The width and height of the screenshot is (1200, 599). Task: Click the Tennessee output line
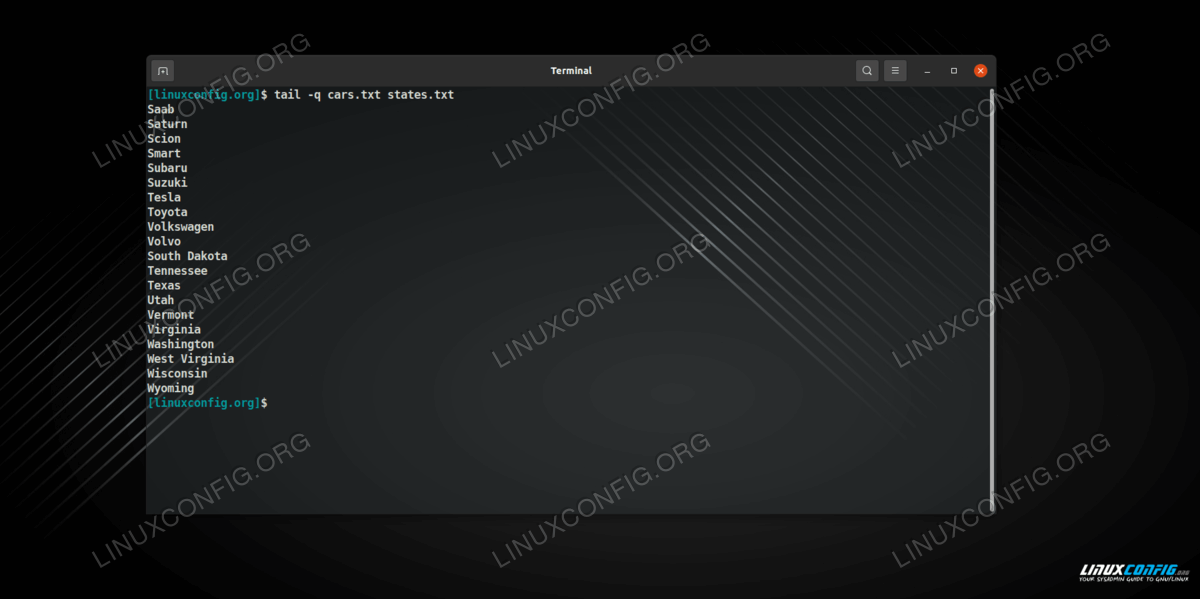[177, 271]
